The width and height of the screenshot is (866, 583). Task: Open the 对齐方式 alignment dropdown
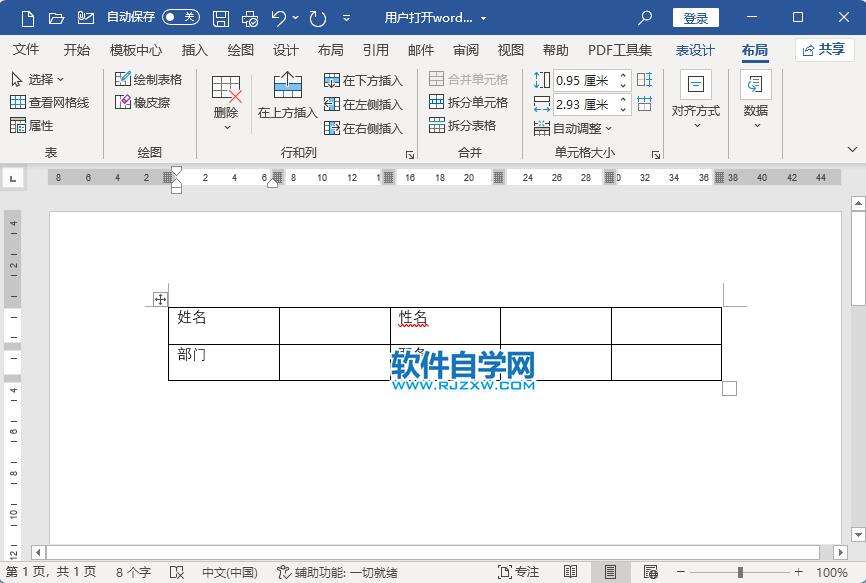[696, 100]
